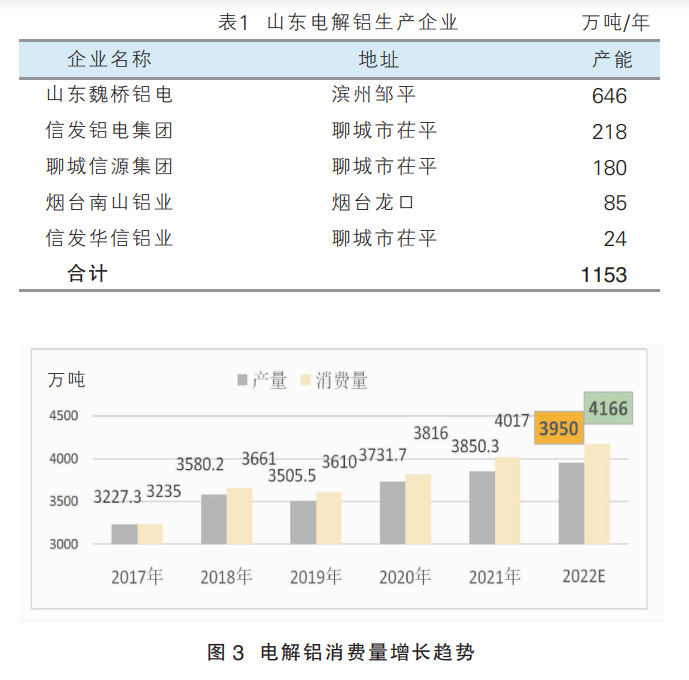Click the 2019年 x-axis label
Viewport: 689px width, 680px height.
pos(316,576)
